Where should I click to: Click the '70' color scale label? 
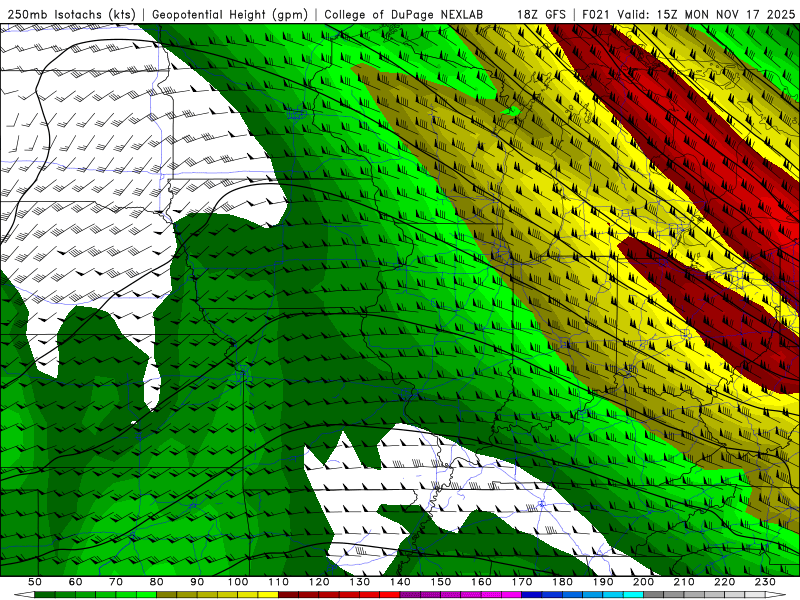[x=116, y=582]
